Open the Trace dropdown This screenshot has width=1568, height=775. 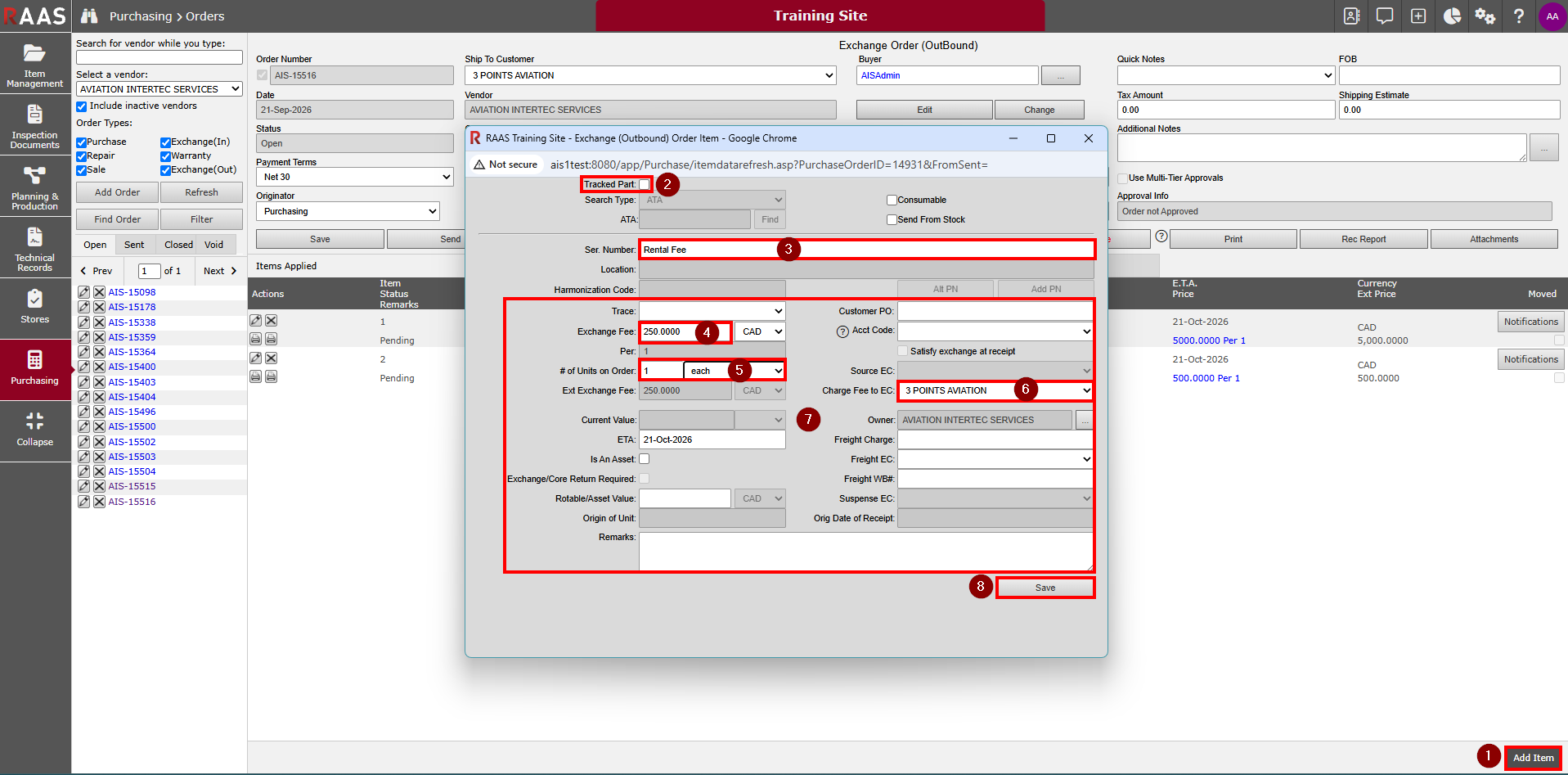click(x=712, y=311)
